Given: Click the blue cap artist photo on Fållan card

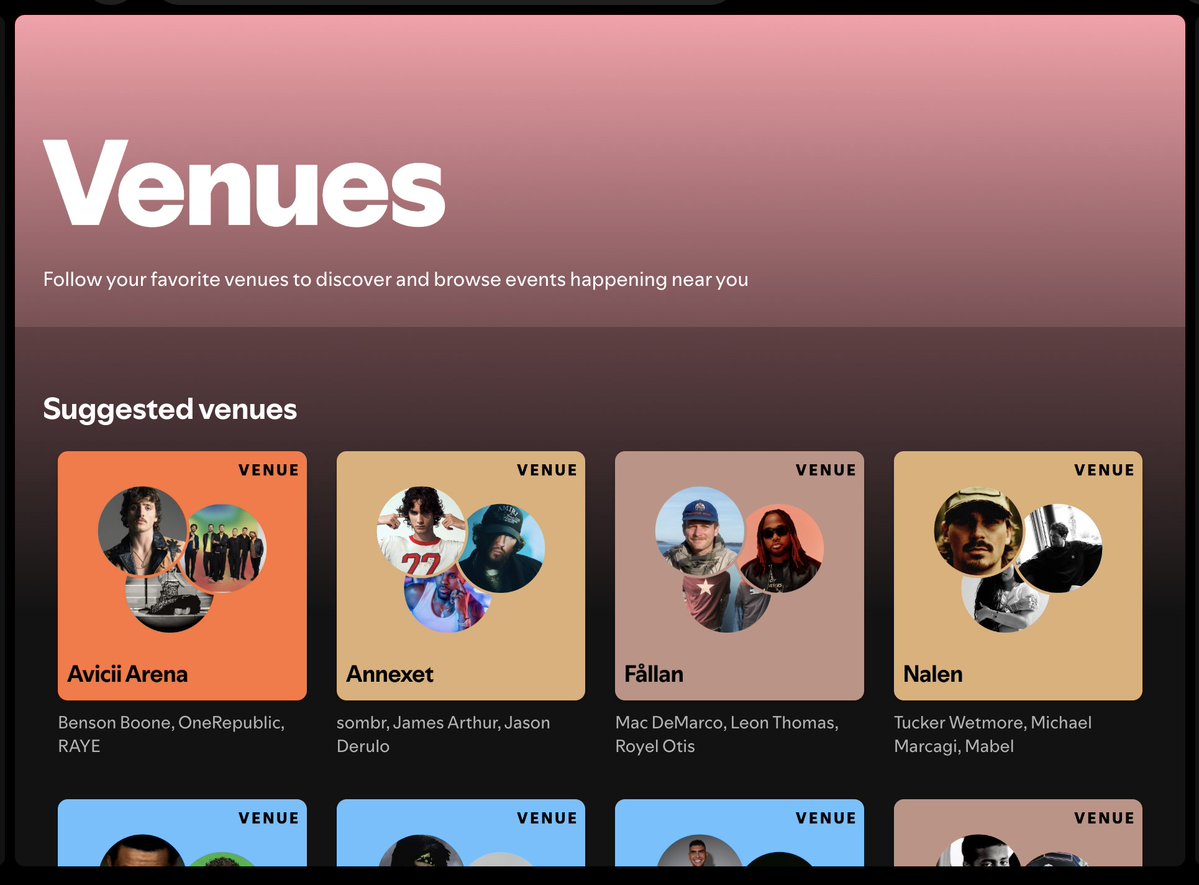Looking at the screenshot, I should click(699, 531).
